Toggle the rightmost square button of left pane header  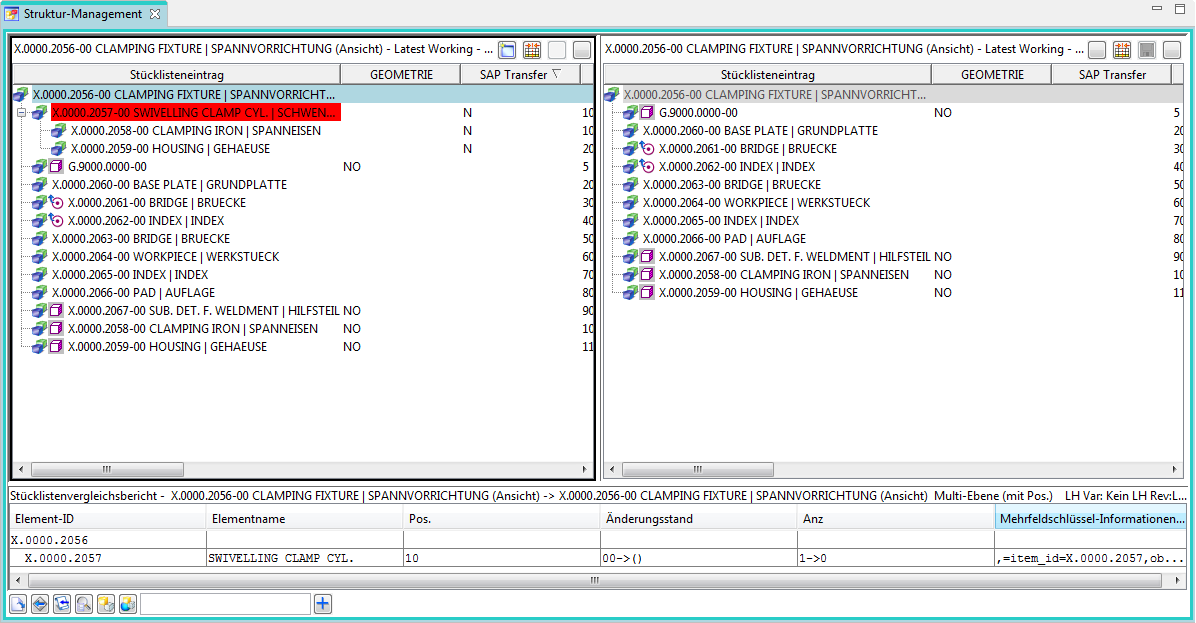(x=582, y=50)
